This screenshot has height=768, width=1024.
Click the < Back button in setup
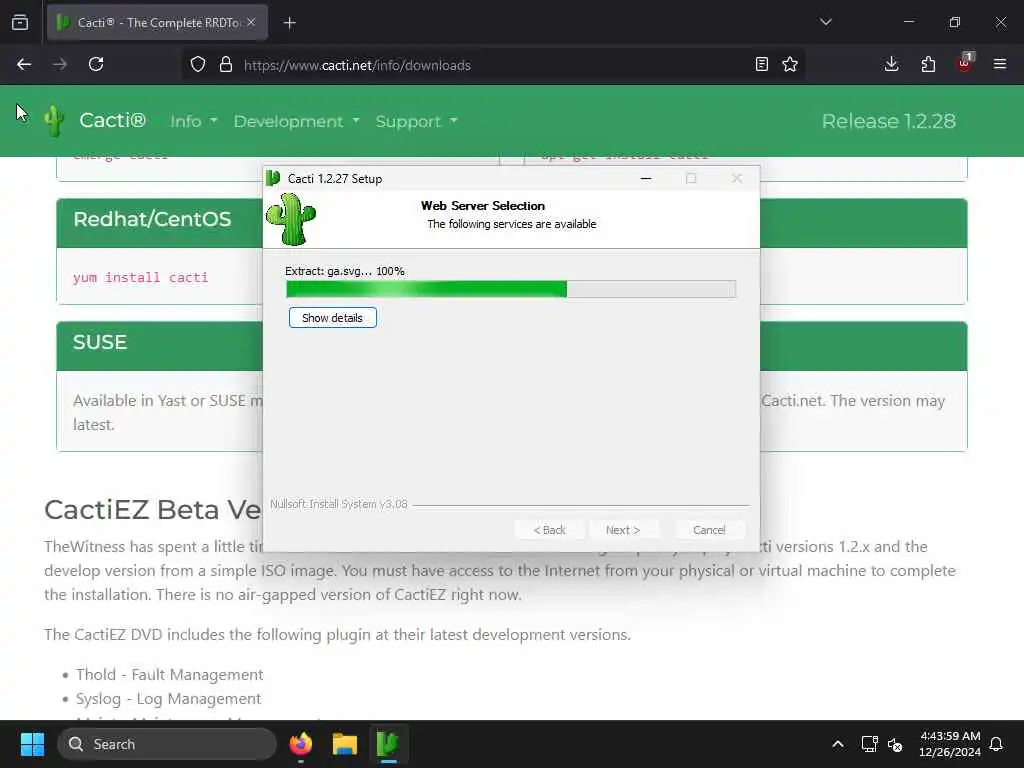click(x=549, y=530)
